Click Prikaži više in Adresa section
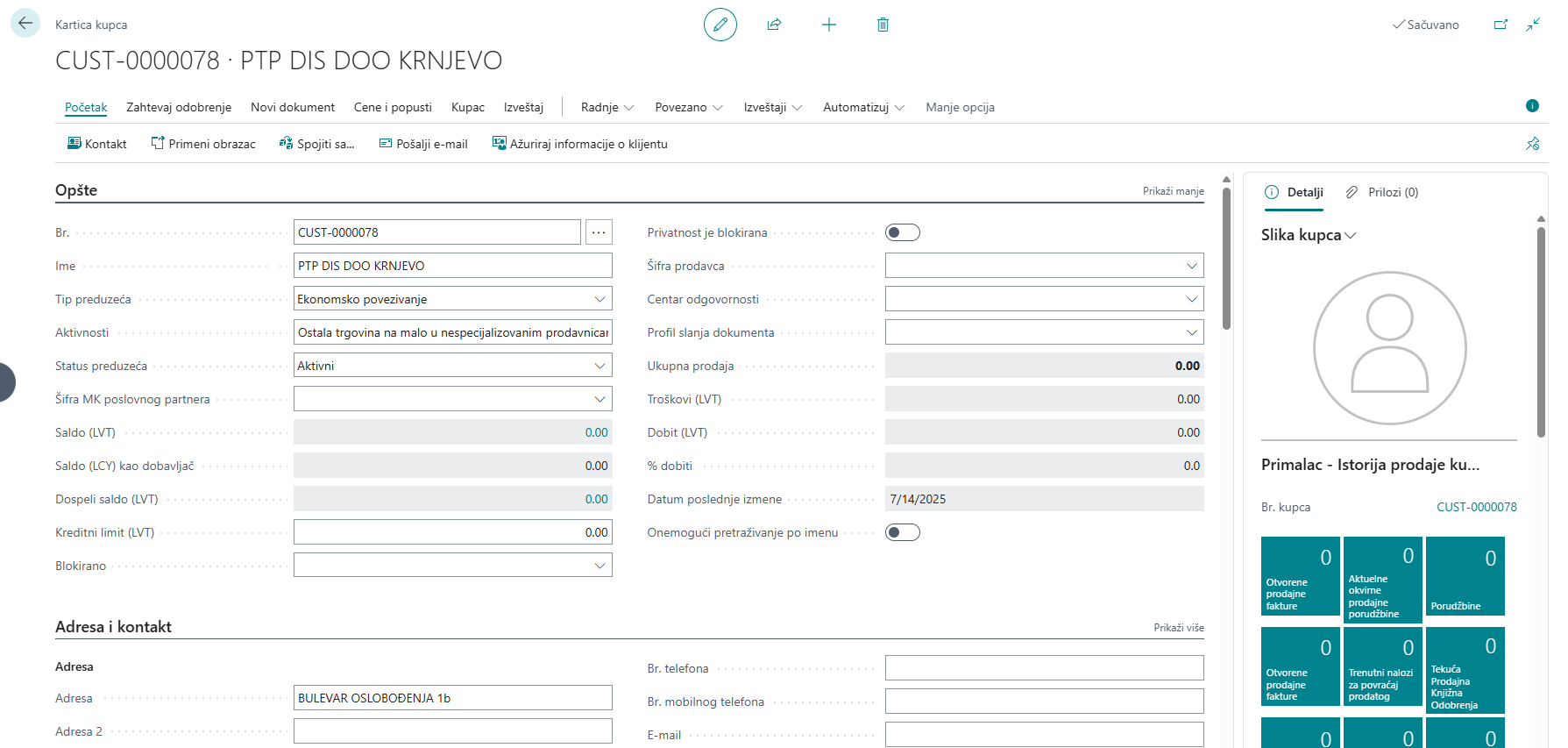Viewport: 1568px width, 748px height. (1178, 628)
